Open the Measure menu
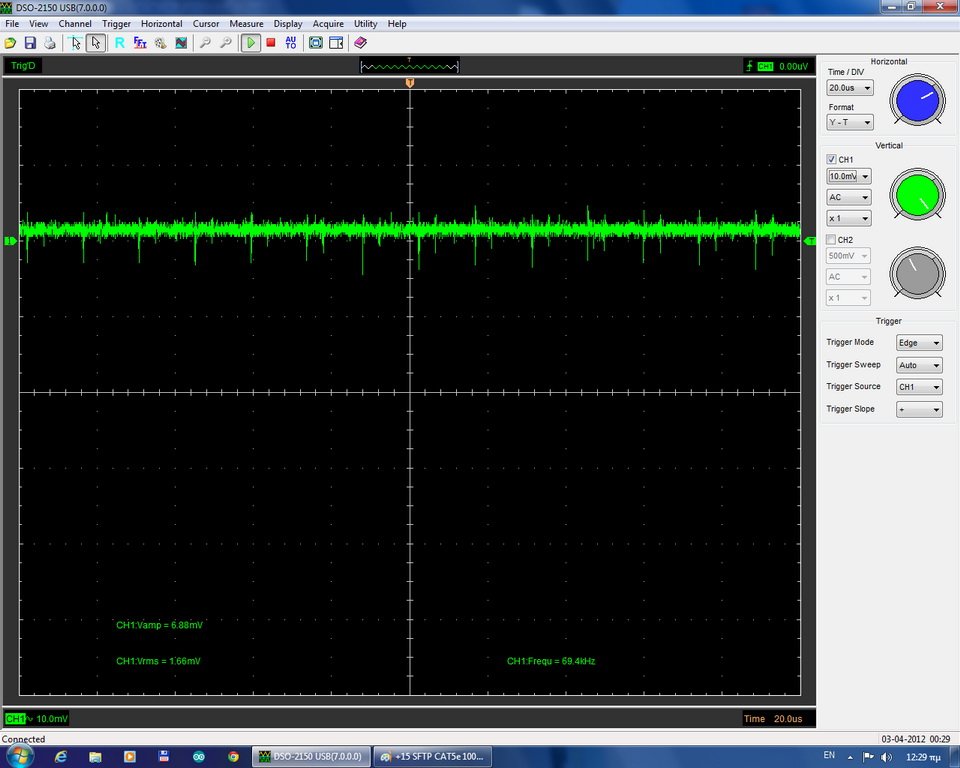960x768 pixels. 246,23
